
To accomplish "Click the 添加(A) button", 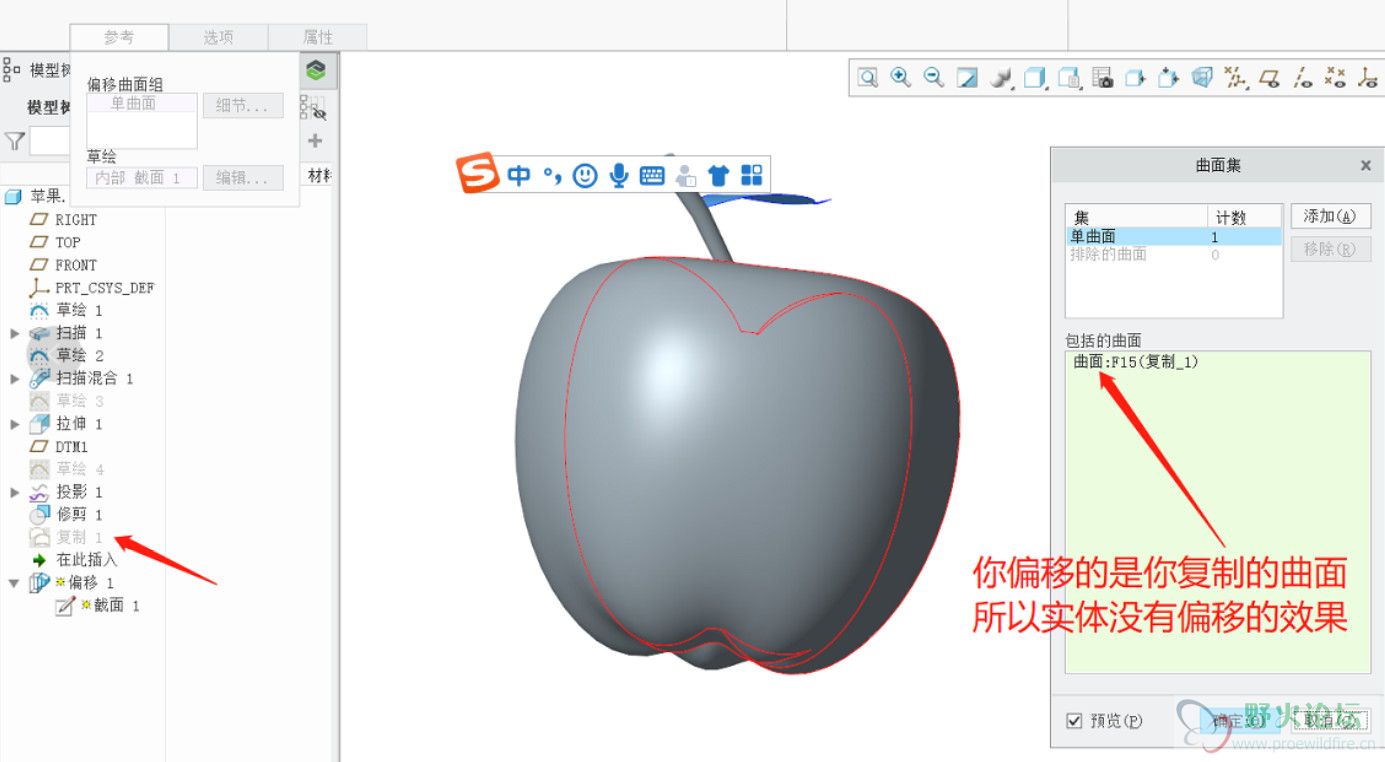I will (x=1330, y=216).
